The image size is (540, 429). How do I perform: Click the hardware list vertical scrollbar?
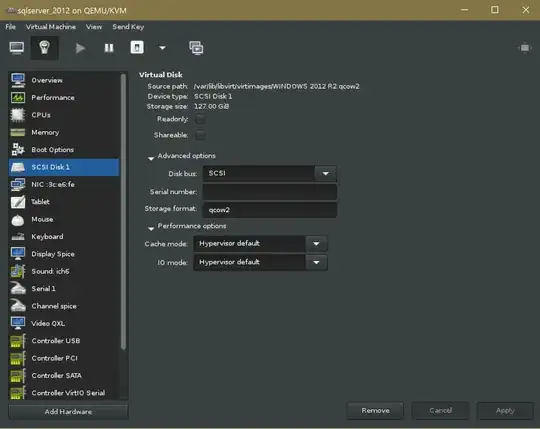[123, 211]
